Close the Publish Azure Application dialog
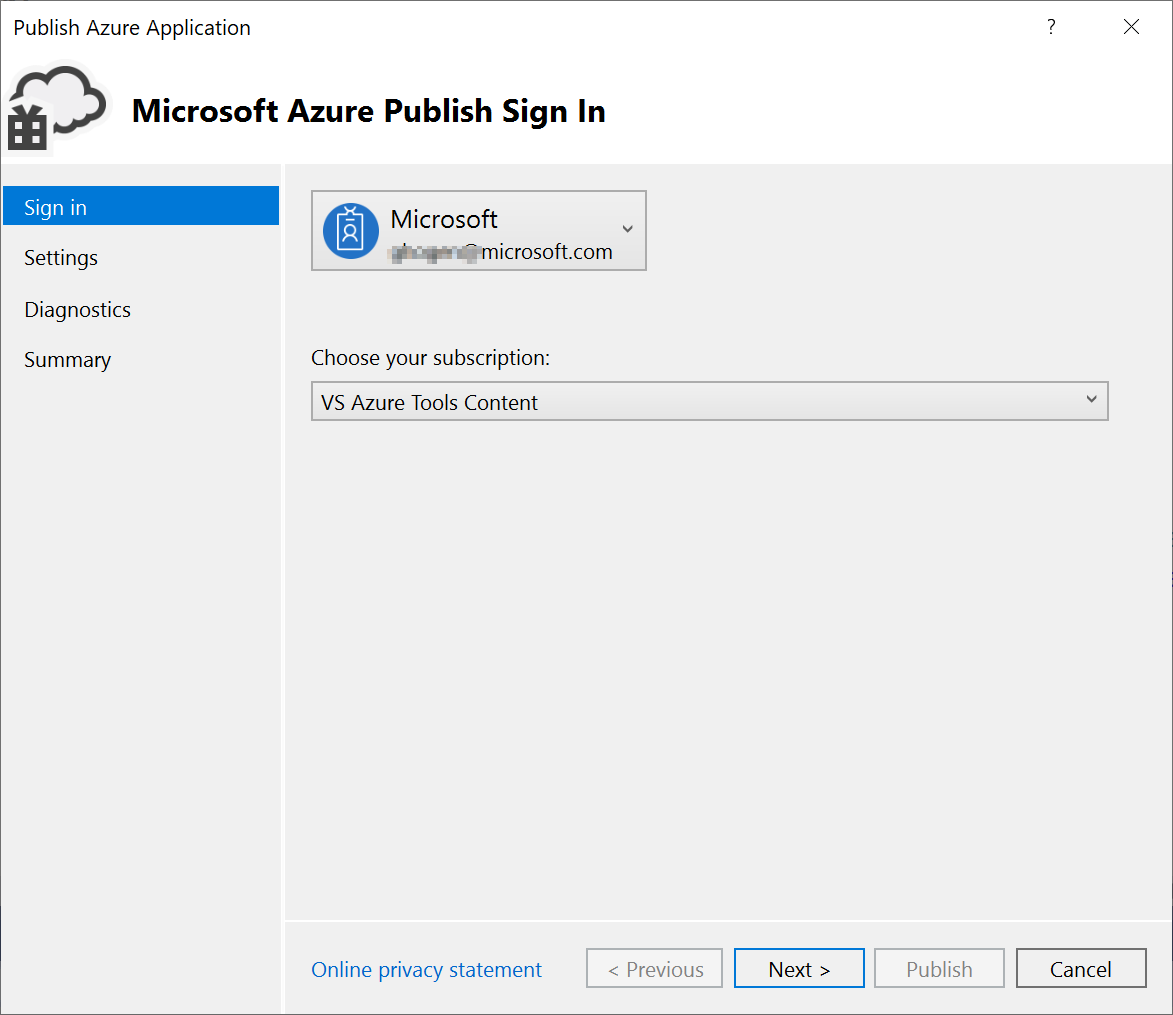Viewport: 1173px width, 1015px height. [1131, 28]
